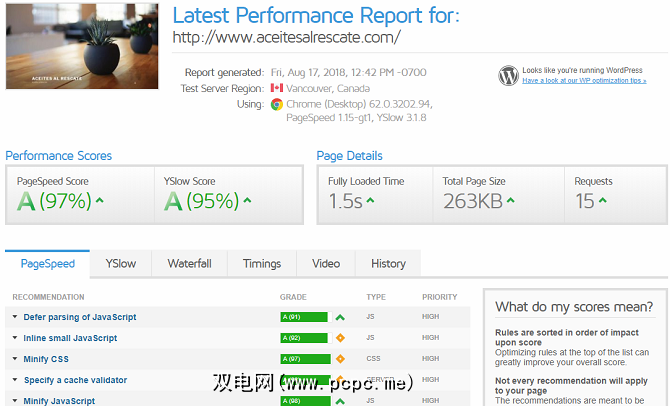This screenshot has width=670, height=406.
Task: Expand the Specify a cache validator row
Action: coord(15,380)
